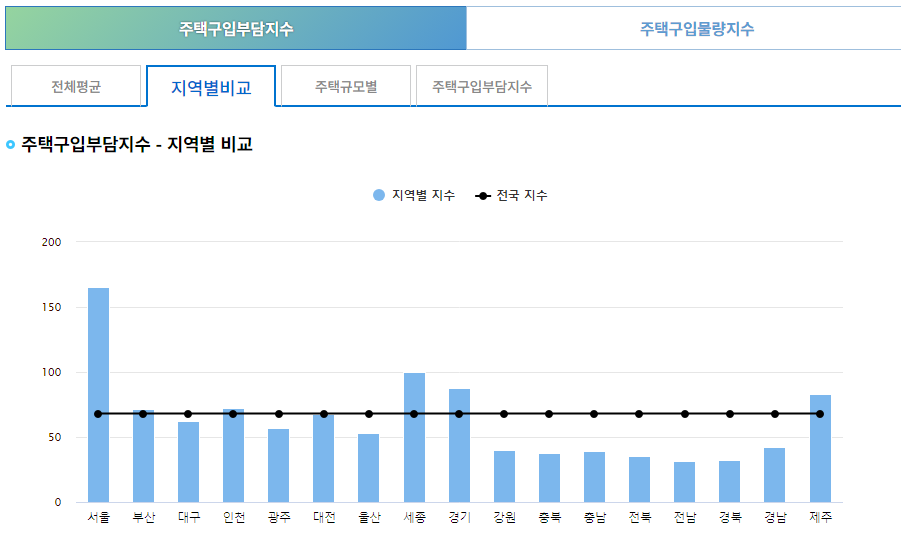Click the 세종 x-axis label
Image resolution: width=901 pixels, height=557 pixels.
pos(414,517)
